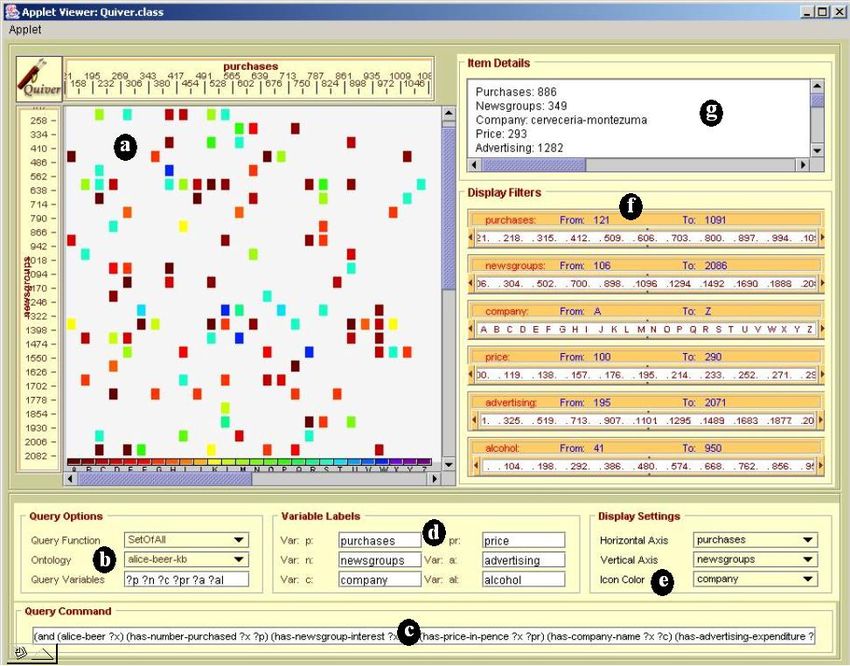Click the Var a field containing advertising
The image size is (850, 666).
pyautogui.click(x=524, y=560)
